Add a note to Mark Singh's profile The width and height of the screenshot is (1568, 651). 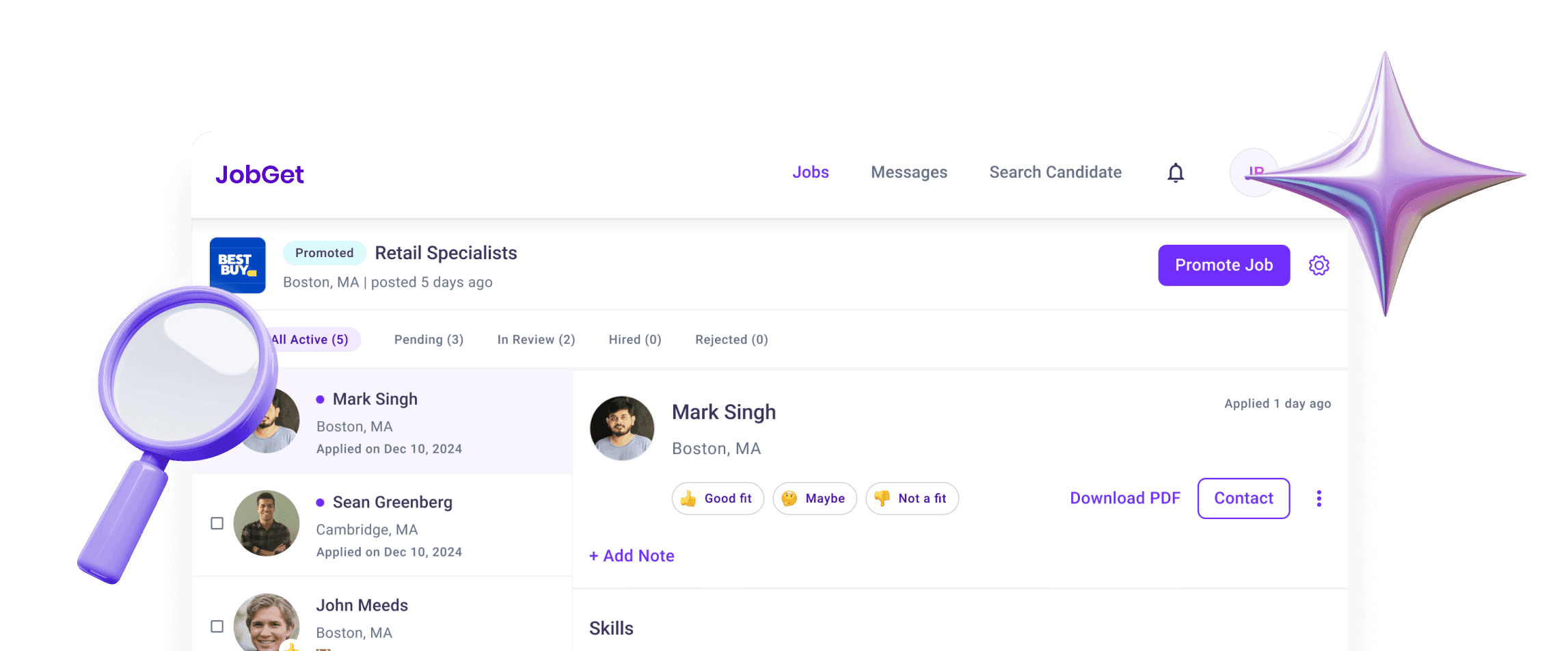(631, 555)
